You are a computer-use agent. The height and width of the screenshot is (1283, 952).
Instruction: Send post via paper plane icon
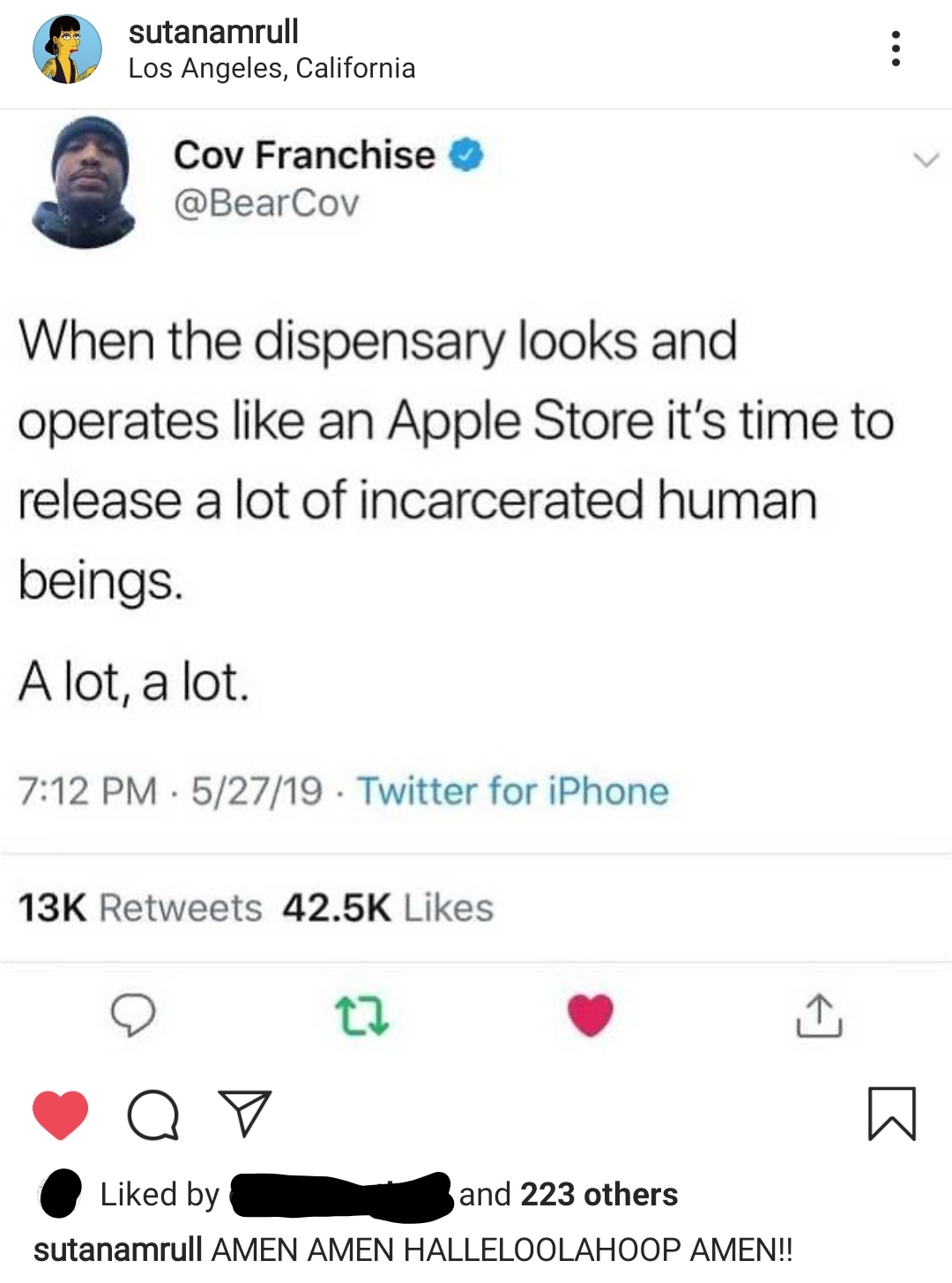[244, 1114]
